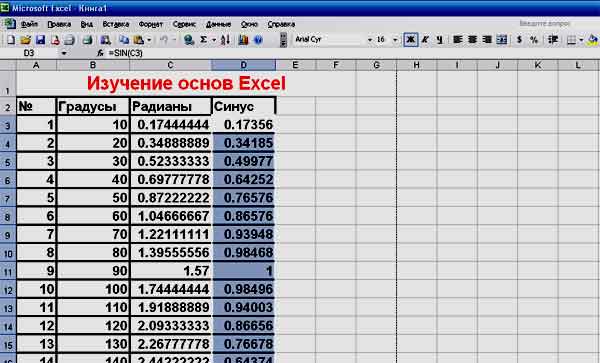
Task: Click the Copy icon in the toolbar
Action: tap(124, 39)
